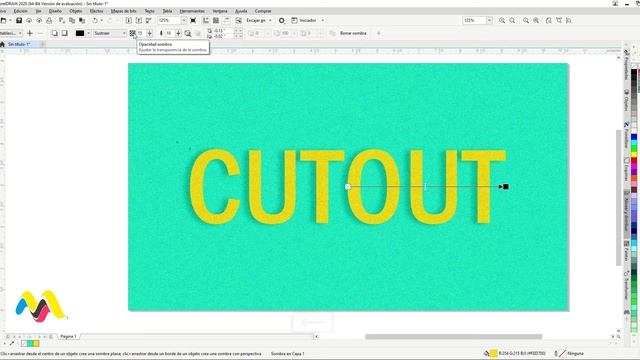This screenshot has width=640, height=360.
Task: Click the yellow fill indicator in status bar
Action: tap(493, 353)
